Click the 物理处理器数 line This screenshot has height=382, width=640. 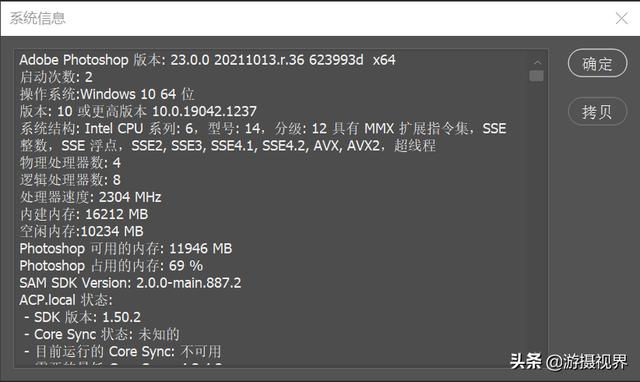70,163
